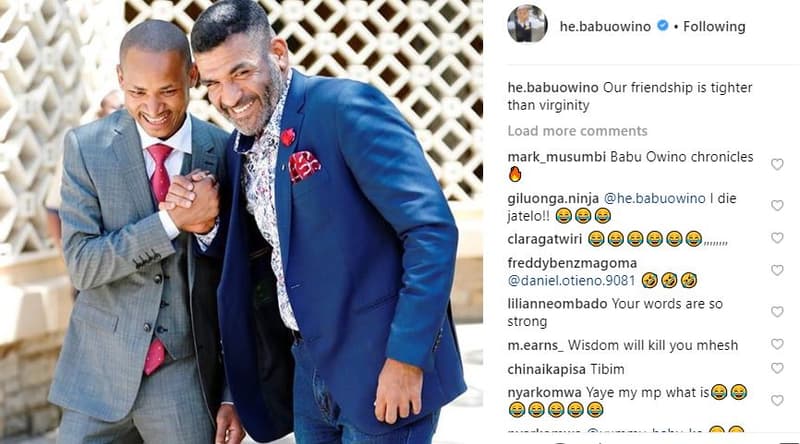Click the Following button in header

click(714, 27)
